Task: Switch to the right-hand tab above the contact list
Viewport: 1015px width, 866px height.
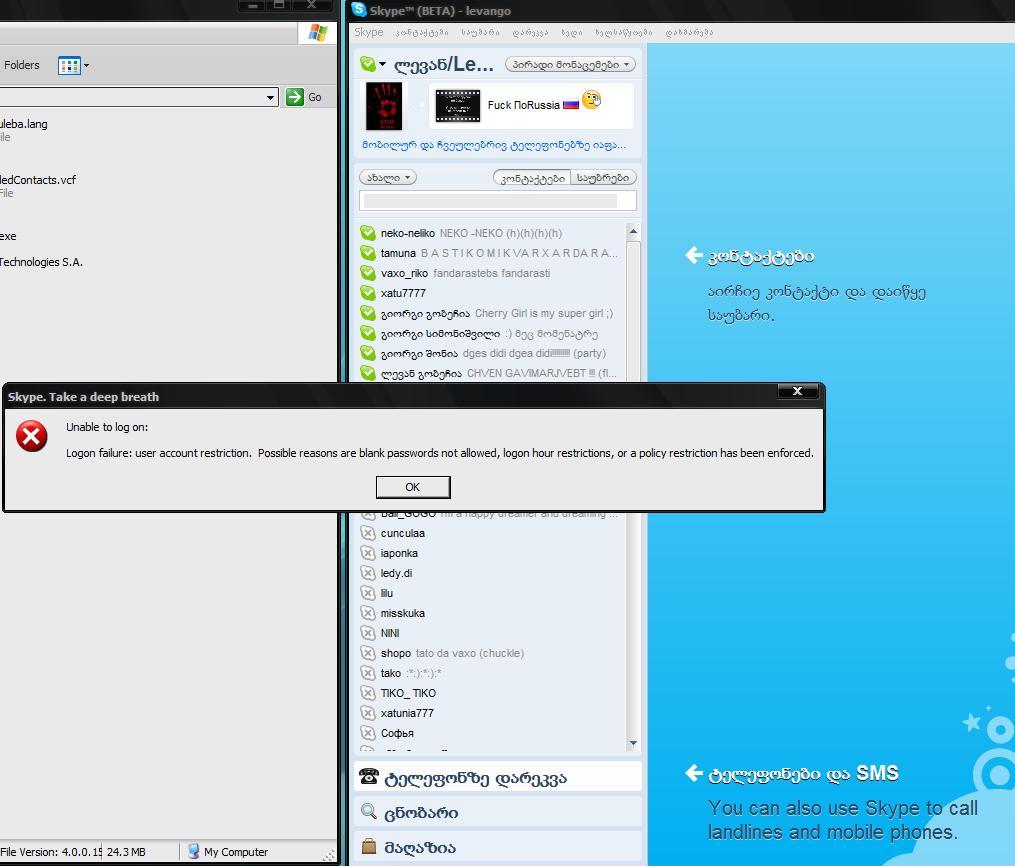Action: pos(603,177)
